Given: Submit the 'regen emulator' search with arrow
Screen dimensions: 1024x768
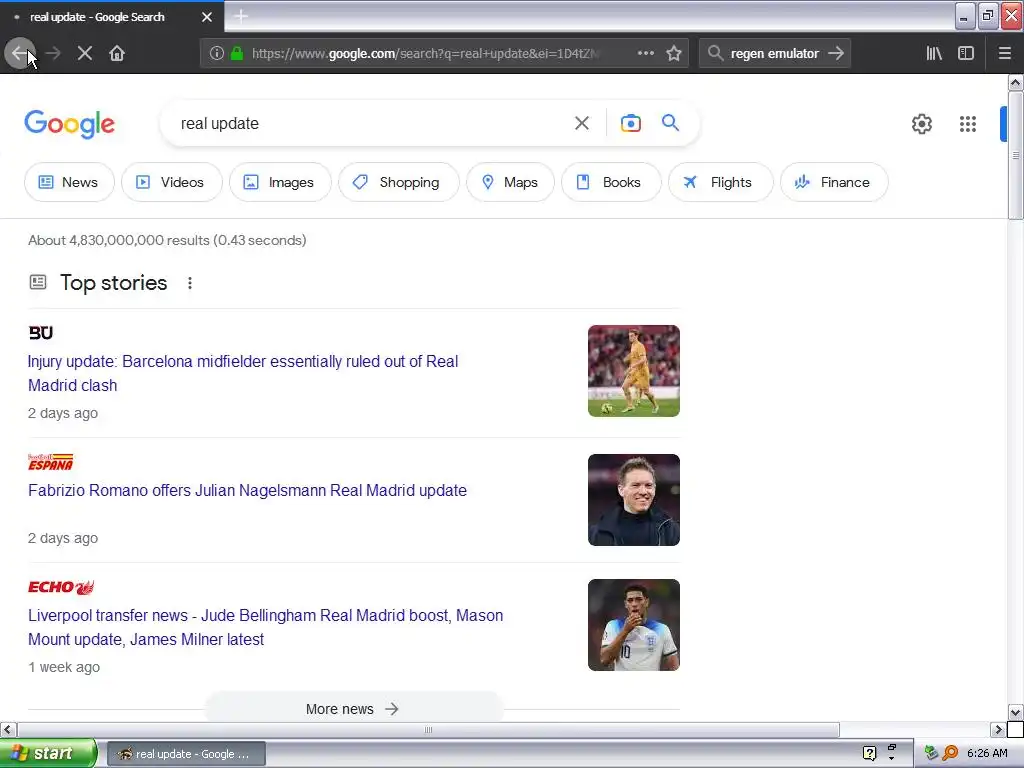Looking at the screenshot, I should (836, 53).
